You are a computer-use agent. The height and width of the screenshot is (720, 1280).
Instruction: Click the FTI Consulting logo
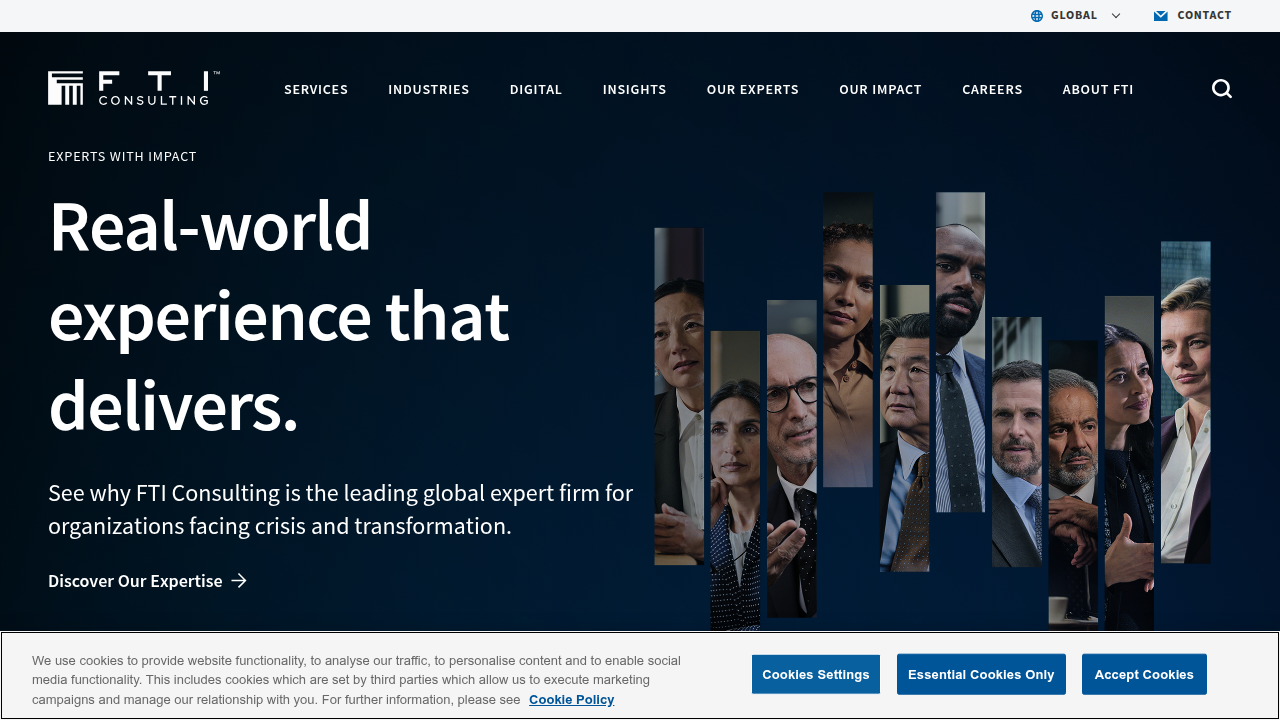(x=134, y=88)
